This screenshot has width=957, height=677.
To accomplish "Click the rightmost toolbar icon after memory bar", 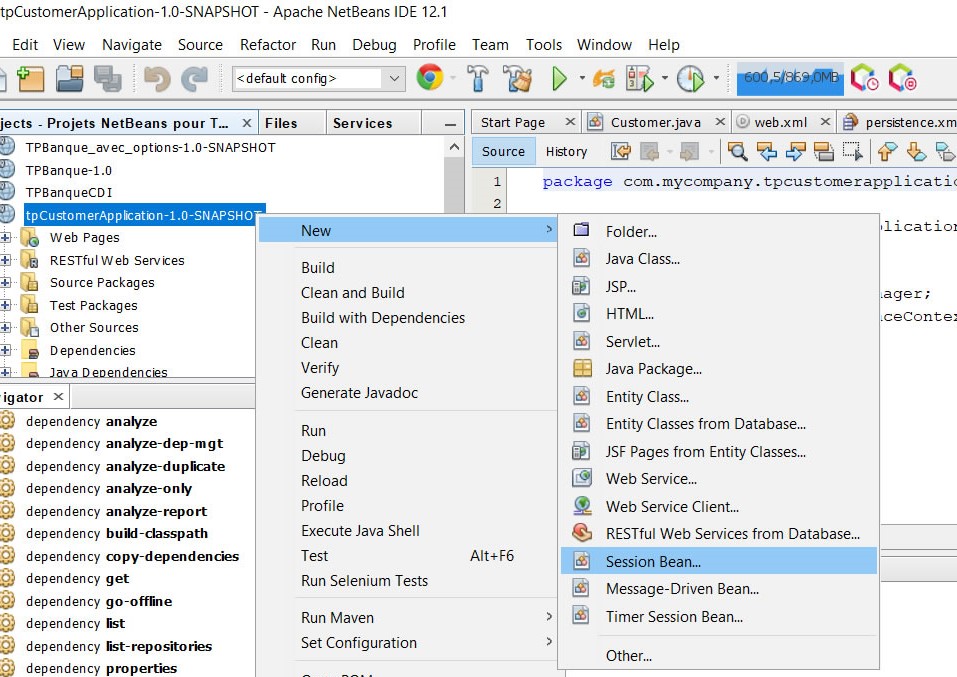I will pyautogui.click(x=903, y=78).
